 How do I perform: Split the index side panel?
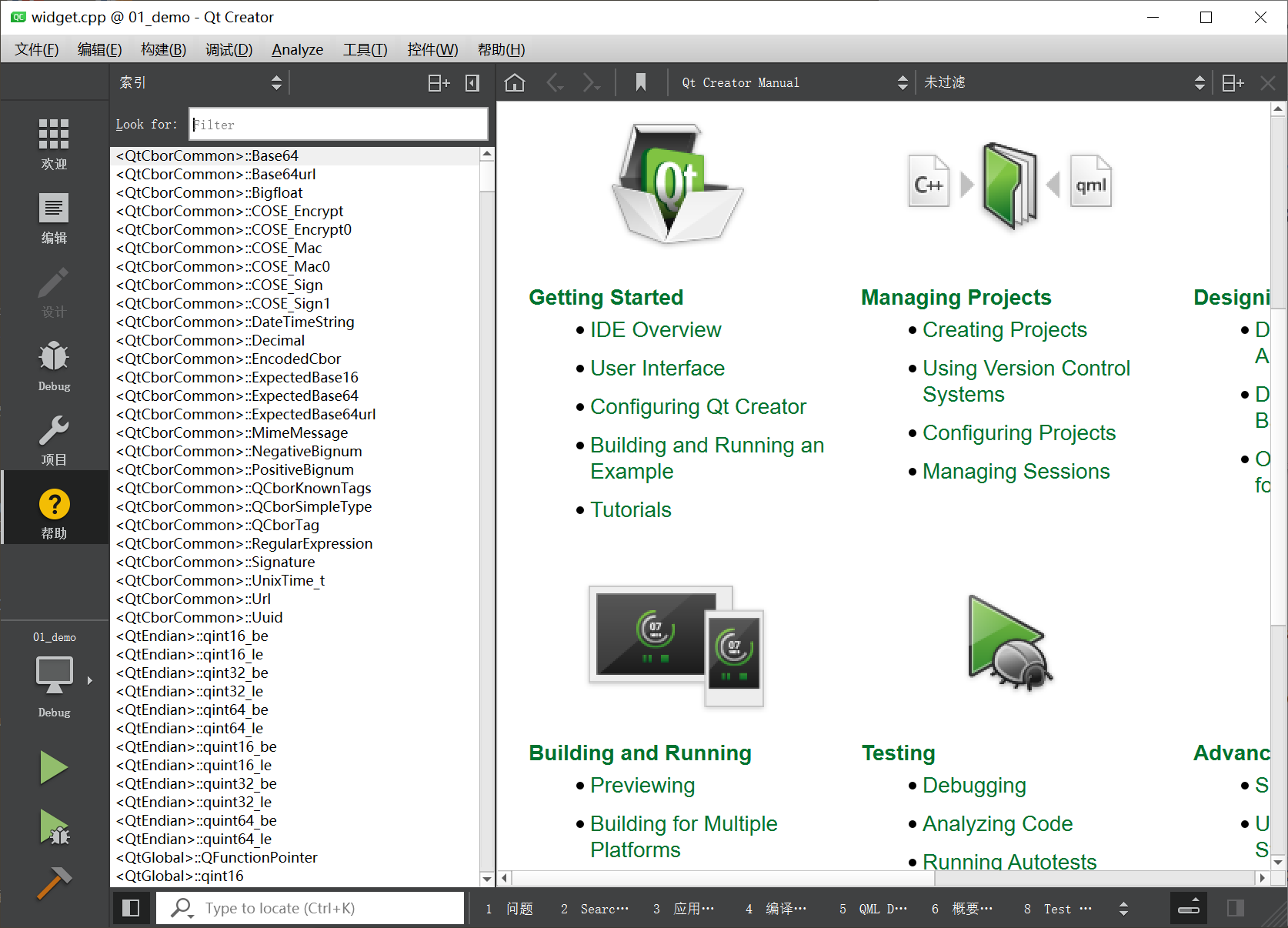point(439,82)
